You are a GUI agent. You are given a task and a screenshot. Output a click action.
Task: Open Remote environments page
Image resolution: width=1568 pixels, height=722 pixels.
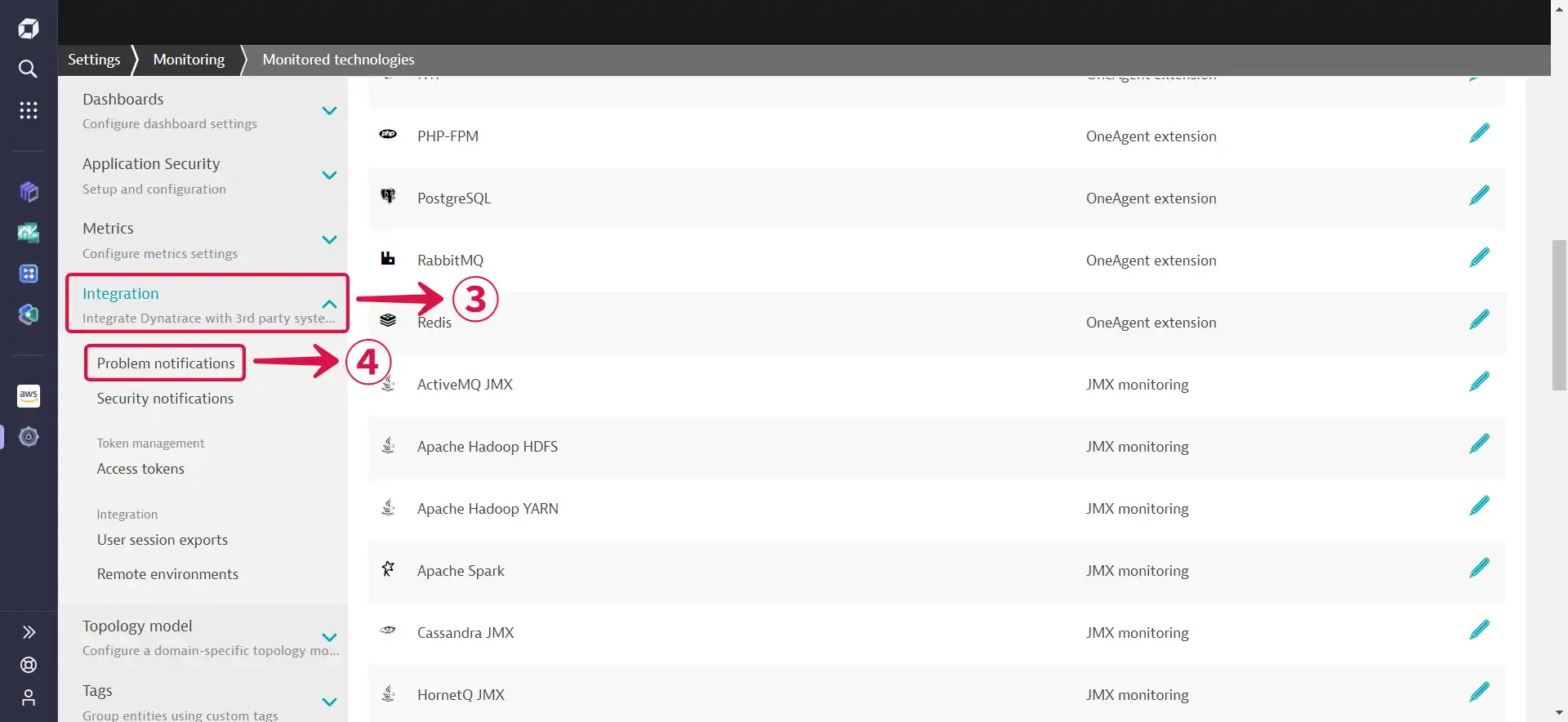167,574
